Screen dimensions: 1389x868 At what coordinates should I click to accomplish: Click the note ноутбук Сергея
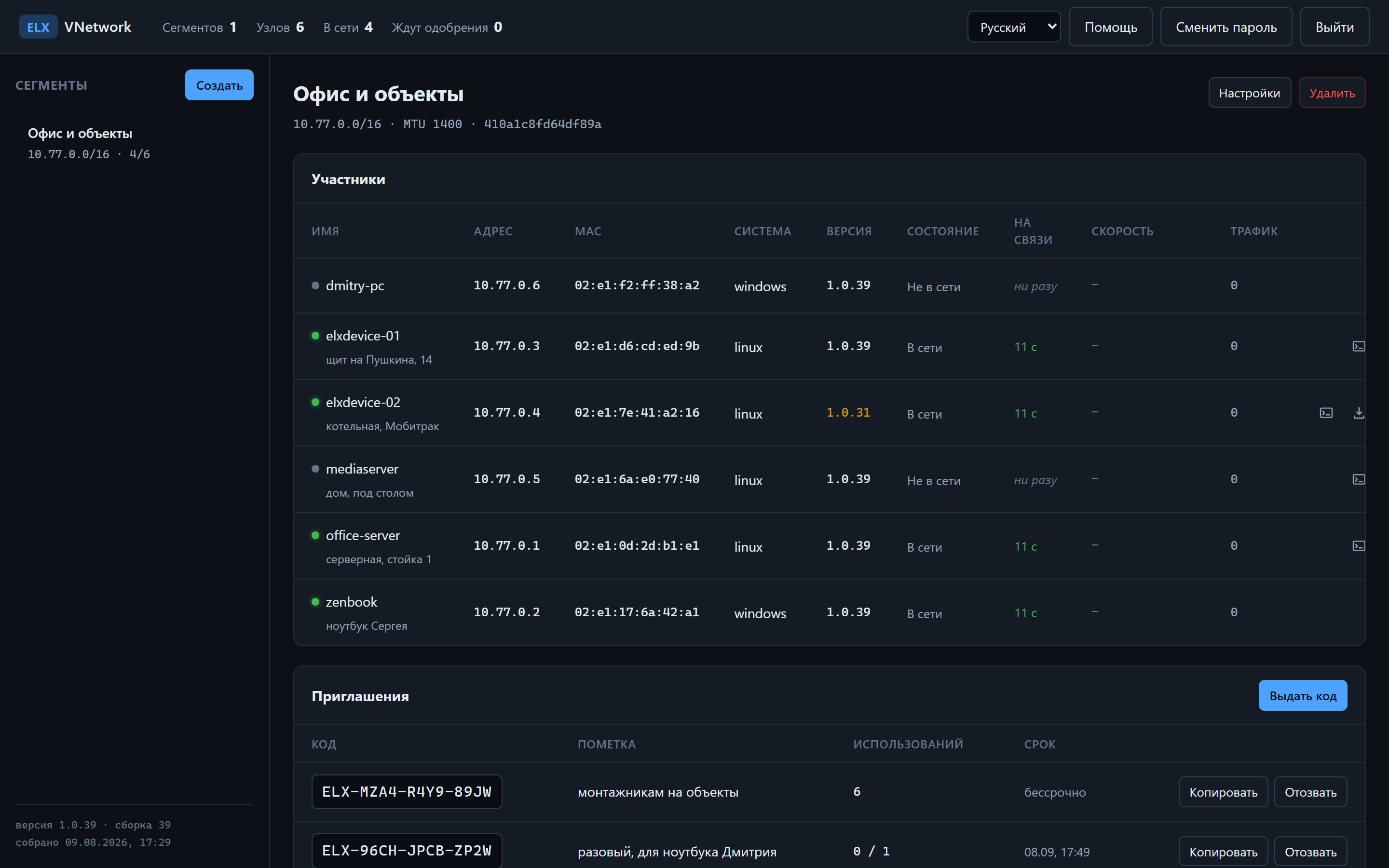click(366, 626)
